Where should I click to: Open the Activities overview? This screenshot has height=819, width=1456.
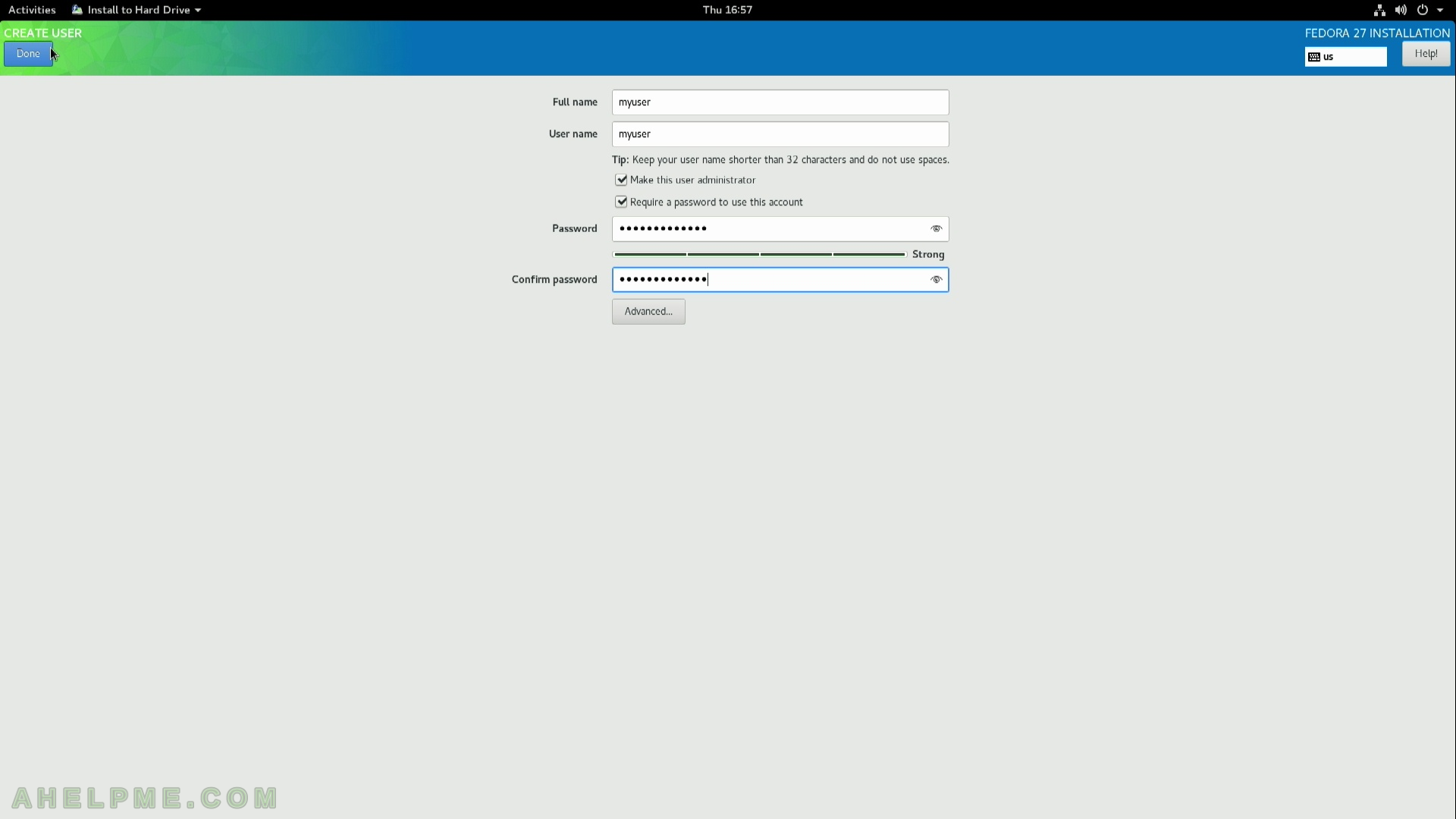32,10
